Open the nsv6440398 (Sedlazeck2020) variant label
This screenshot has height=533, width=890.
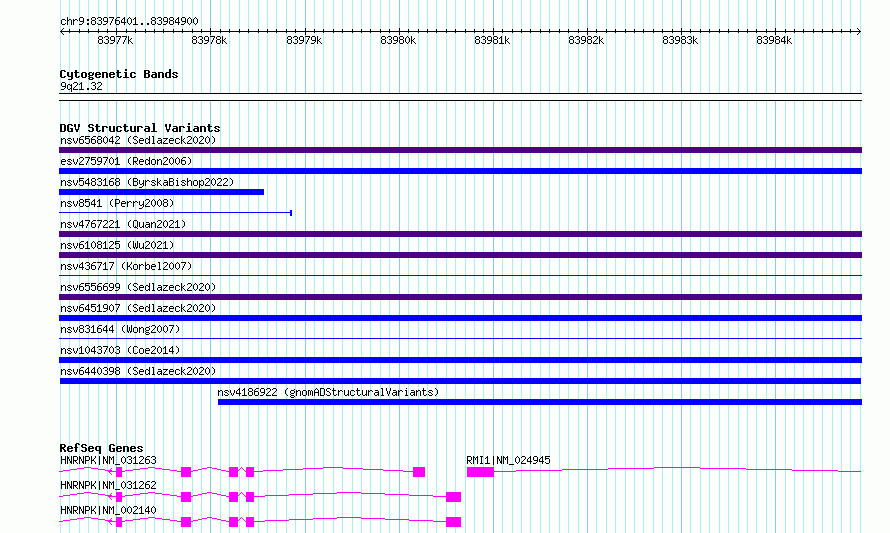click(138, 371)
